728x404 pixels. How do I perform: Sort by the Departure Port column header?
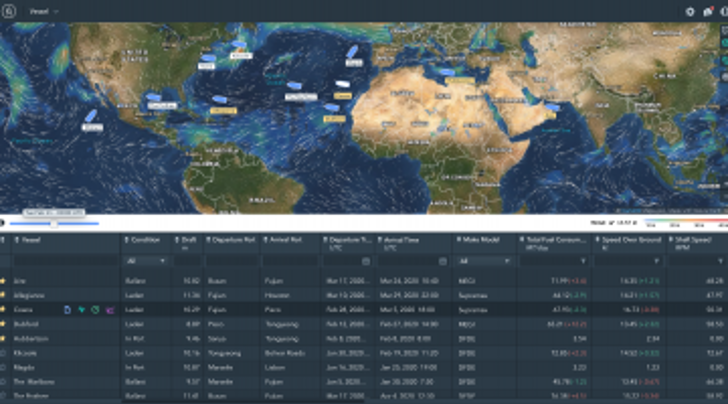[231, 240]
